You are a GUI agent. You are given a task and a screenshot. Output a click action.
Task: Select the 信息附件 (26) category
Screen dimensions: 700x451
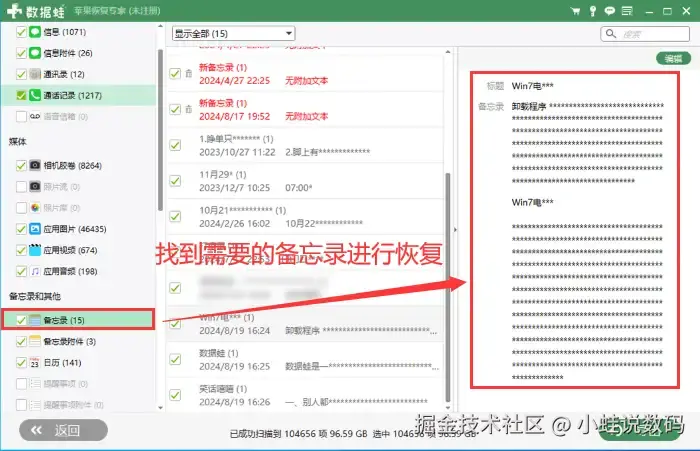click(79, 53)
